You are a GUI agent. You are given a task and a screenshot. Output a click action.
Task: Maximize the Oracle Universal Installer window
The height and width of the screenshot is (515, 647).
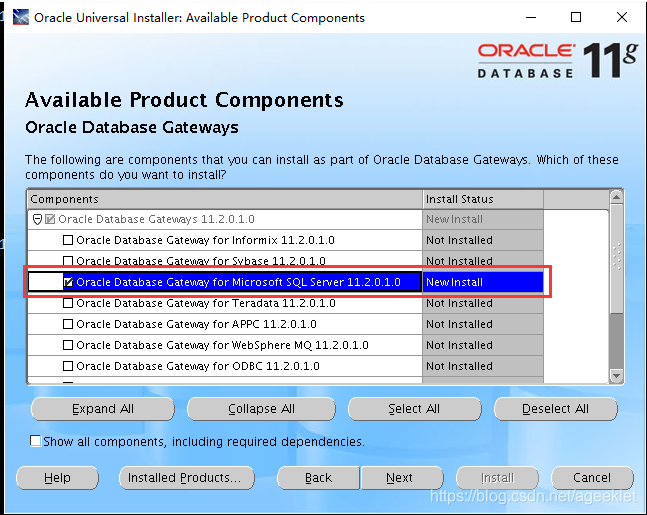[x=576, y=17]
